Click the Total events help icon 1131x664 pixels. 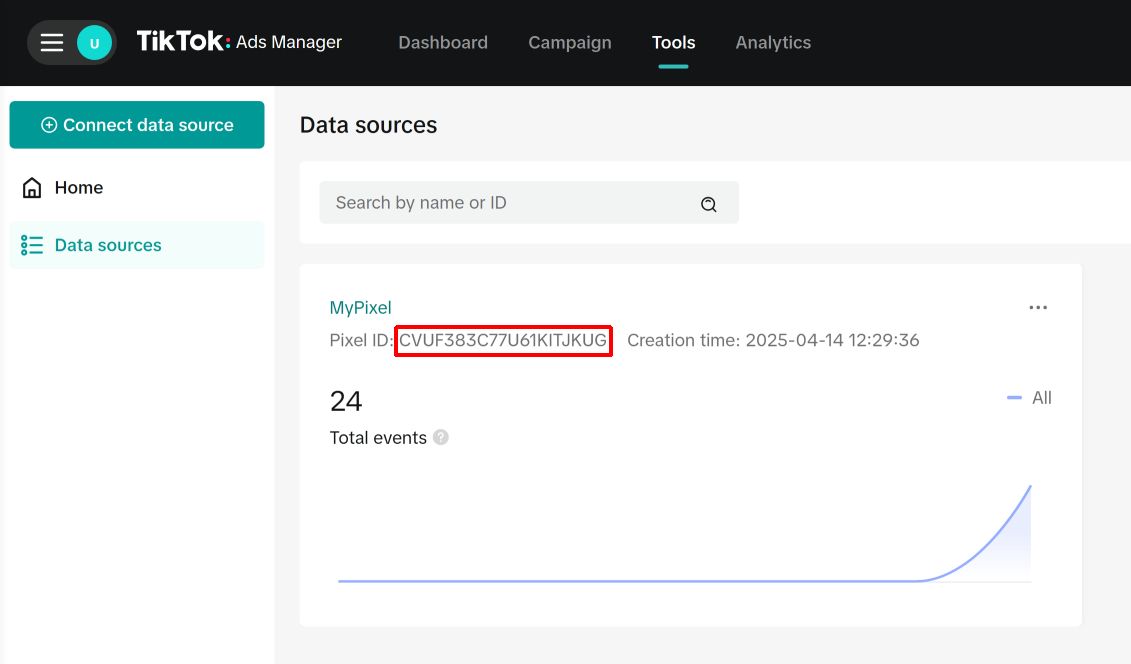coord(441,437)
